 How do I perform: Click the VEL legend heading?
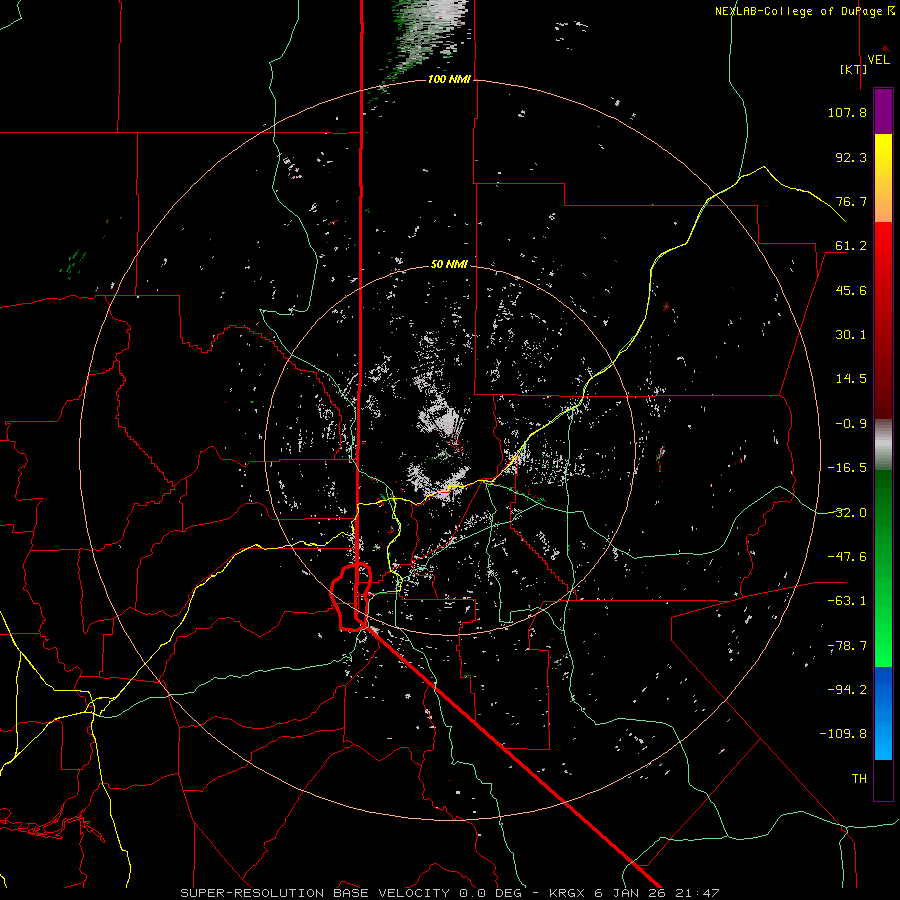[878, 60]
